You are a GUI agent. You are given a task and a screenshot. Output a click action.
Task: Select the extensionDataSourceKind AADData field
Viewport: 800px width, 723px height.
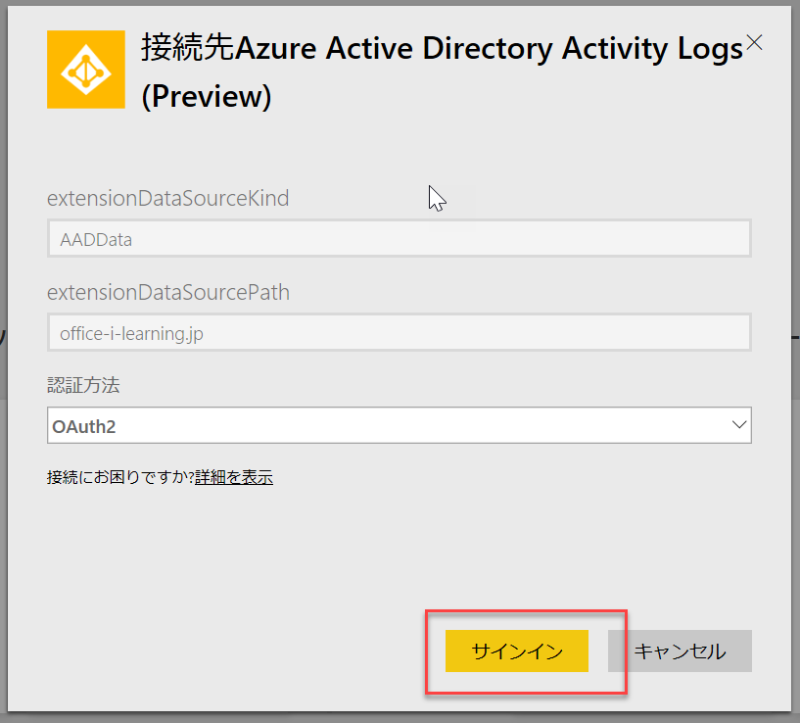399,238
